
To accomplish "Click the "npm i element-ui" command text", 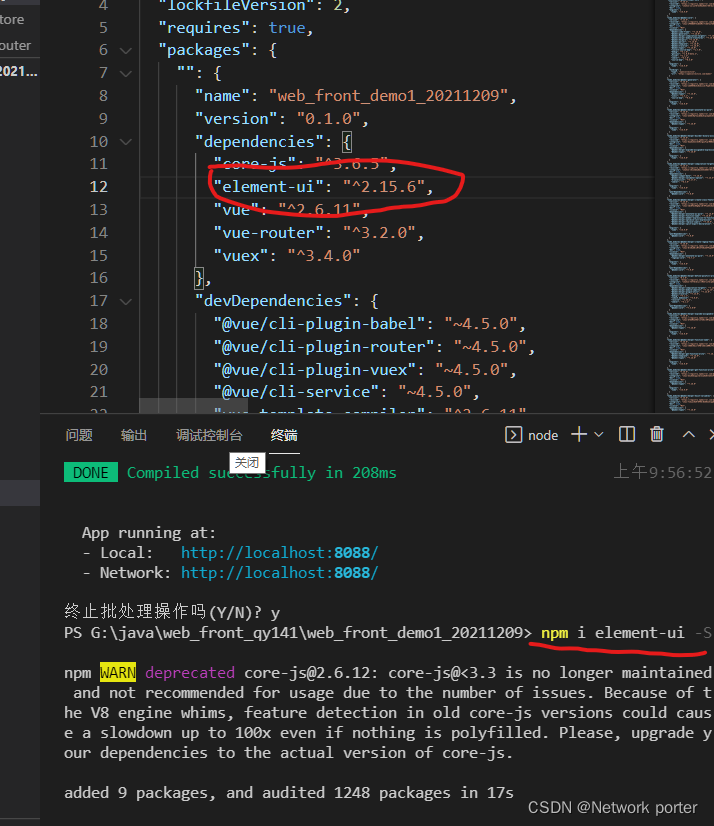I will coord(613,633).
